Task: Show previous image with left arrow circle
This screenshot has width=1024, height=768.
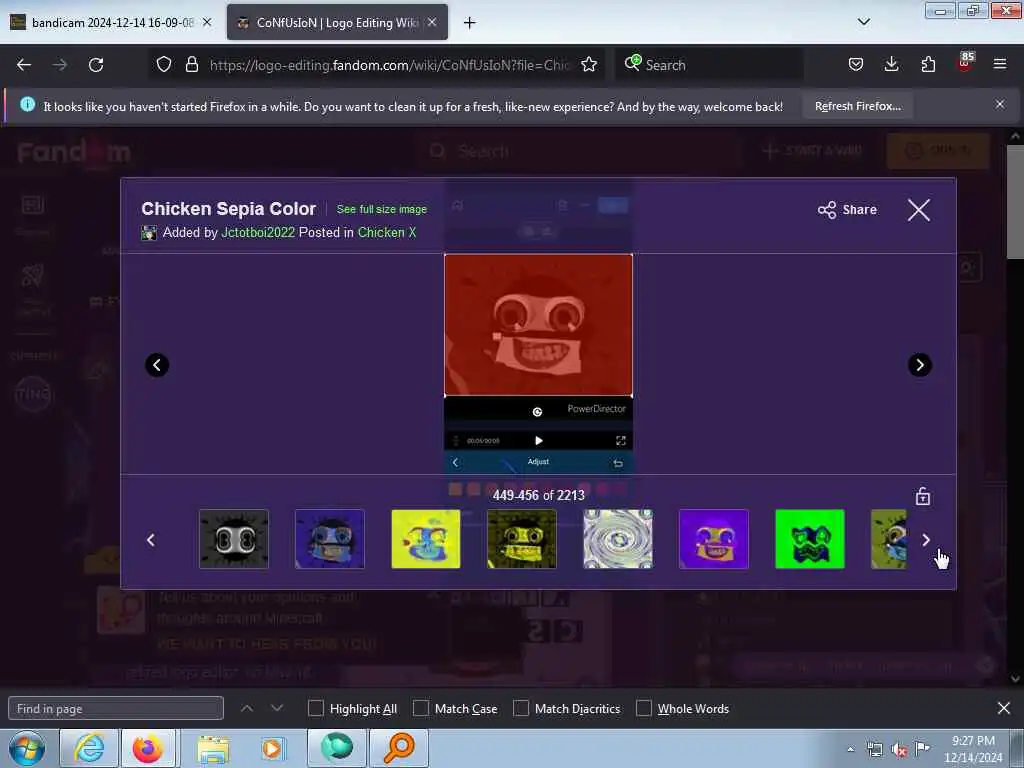Action: (157, 365)
